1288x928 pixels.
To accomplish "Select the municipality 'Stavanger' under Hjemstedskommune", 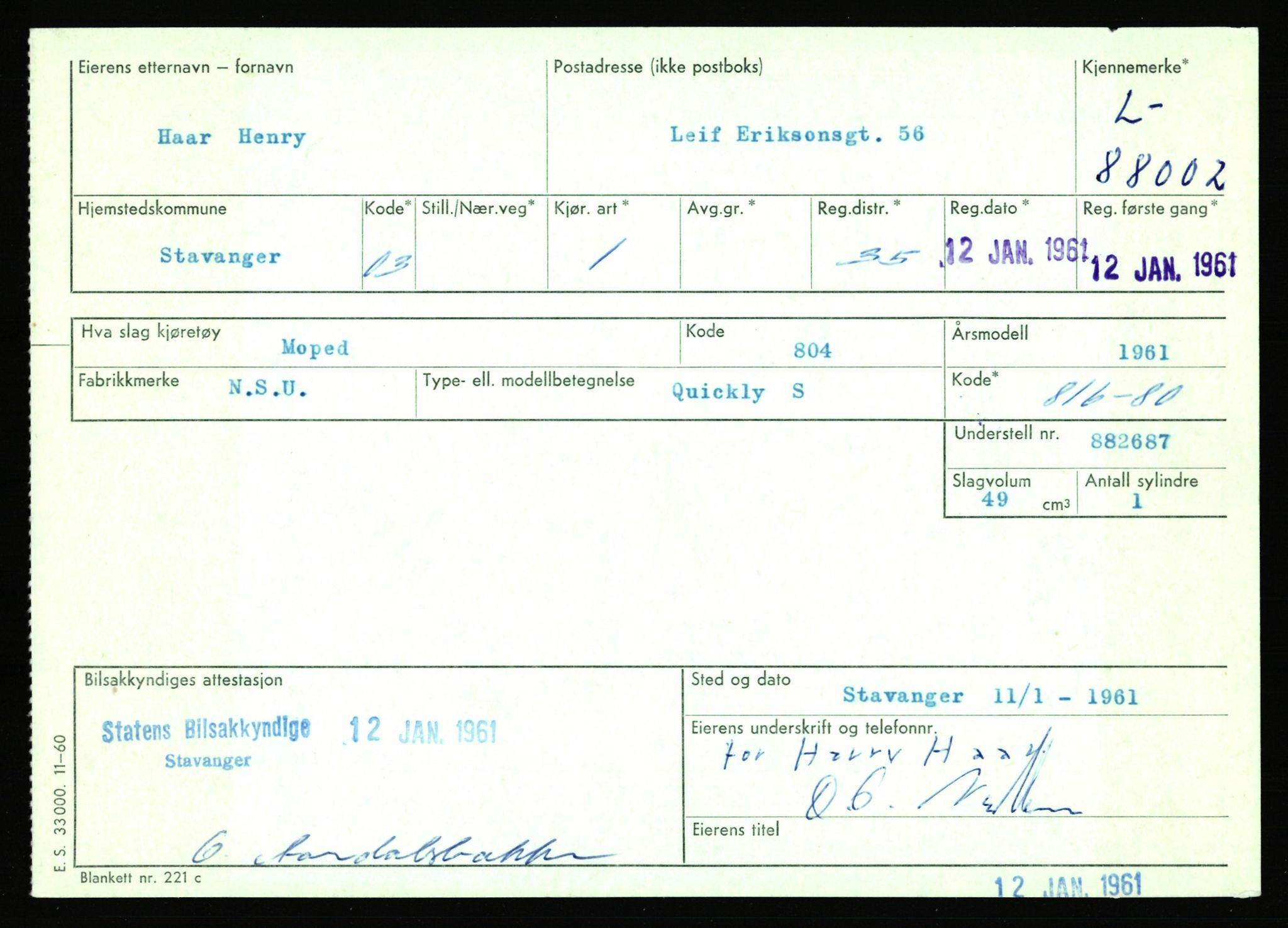I will pyautogui.click(x=219, y=256).
